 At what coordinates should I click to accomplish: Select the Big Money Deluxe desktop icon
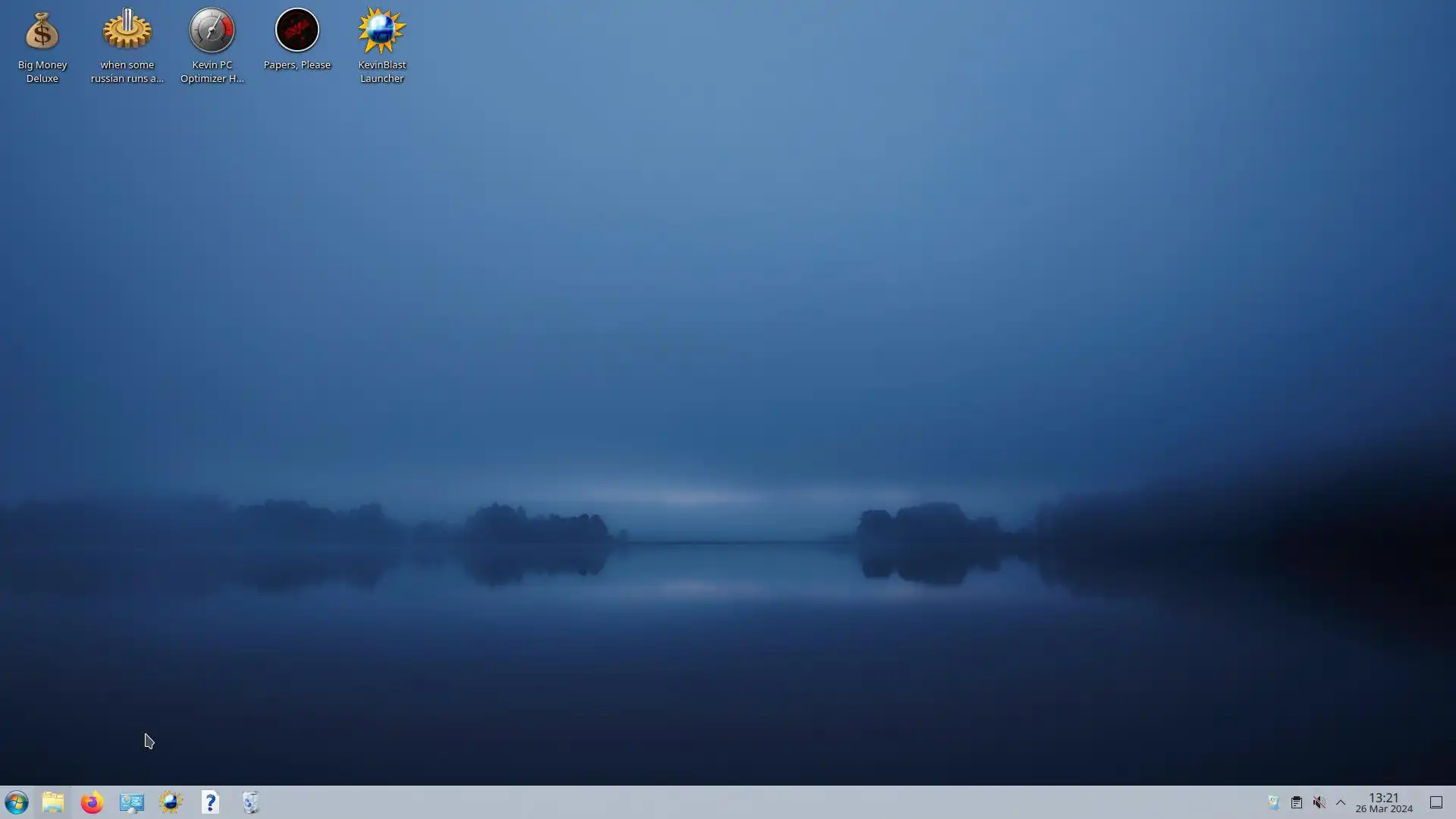42,32
